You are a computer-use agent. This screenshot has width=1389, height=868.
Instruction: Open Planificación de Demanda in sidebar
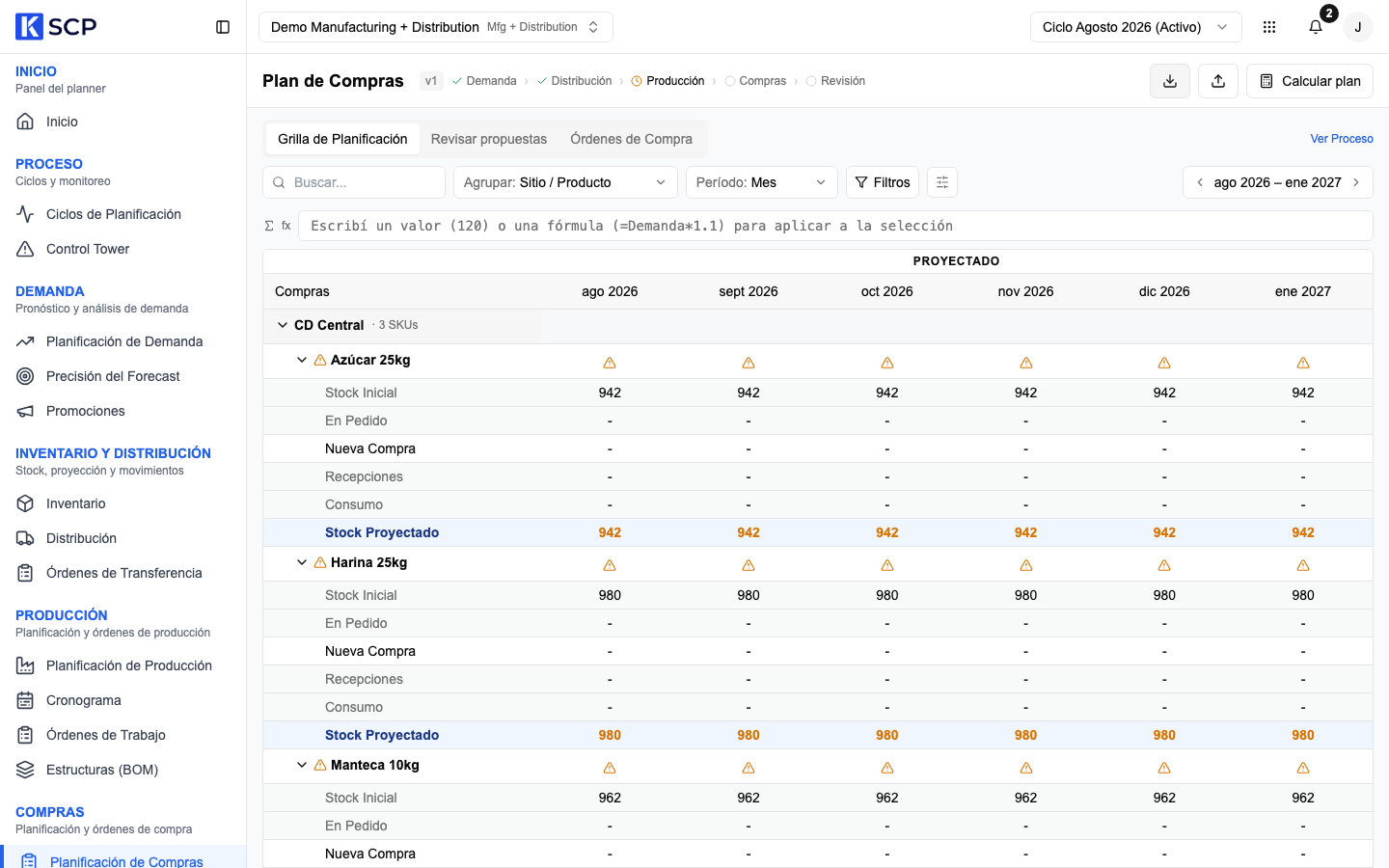[x=123, y=341]
